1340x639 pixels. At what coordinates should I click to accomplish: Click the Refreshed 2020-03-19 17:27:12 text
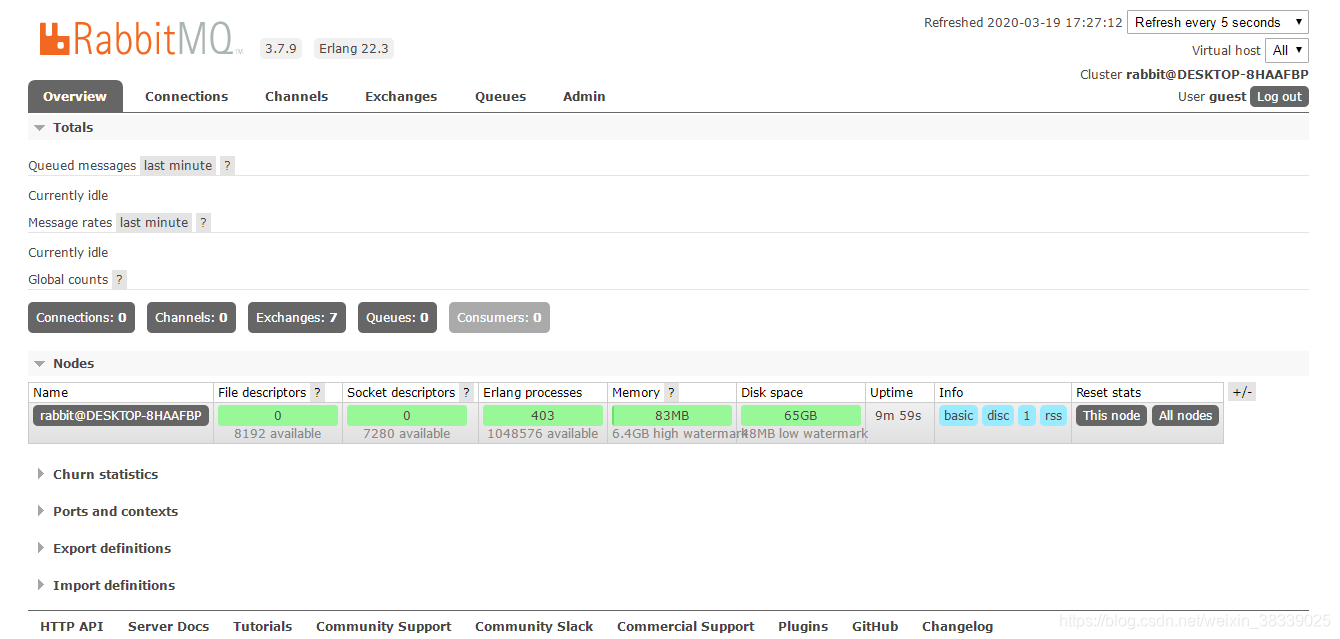1023,23
